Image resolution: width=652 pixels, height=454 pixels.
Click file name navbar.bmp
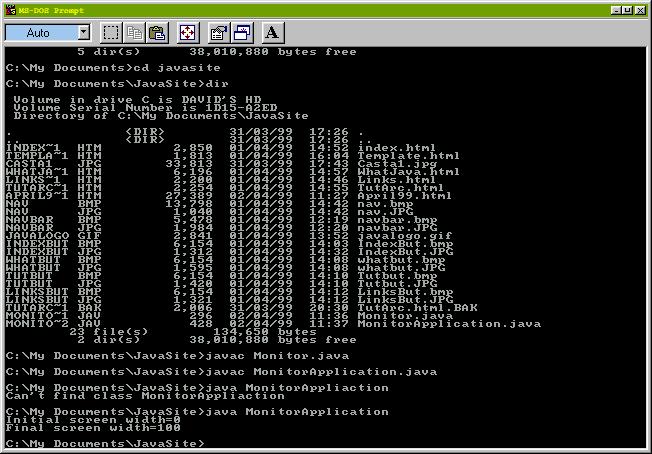tap(398, 220)
